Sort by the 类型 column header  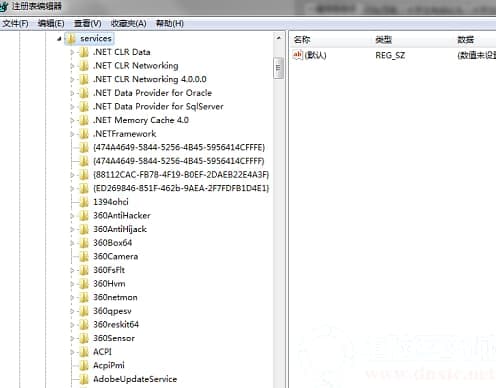tap(383, 40)
